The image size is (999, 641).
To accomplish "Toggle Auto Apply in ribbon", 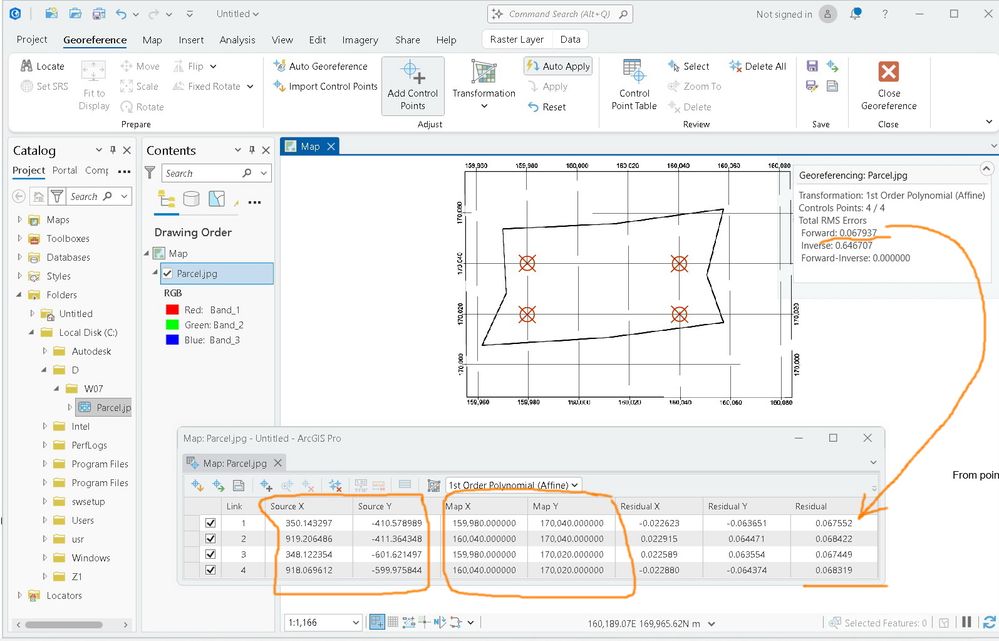I will click(x=558, y=66).
